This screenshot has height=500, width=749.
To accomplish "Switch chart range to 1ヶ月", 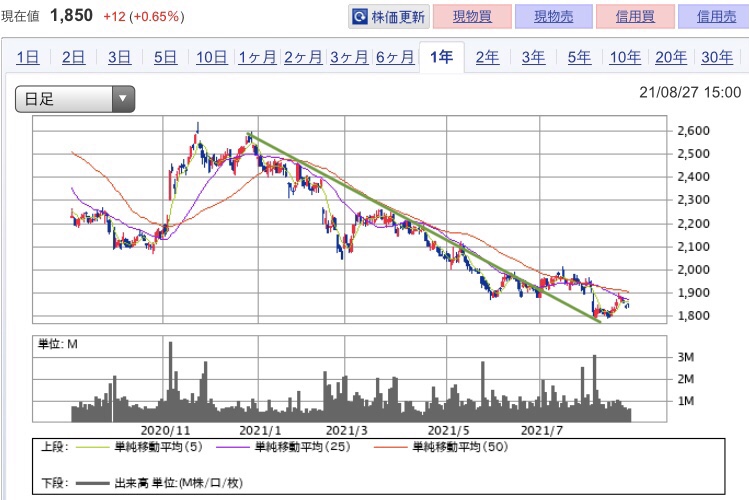I will pos(257,57).
